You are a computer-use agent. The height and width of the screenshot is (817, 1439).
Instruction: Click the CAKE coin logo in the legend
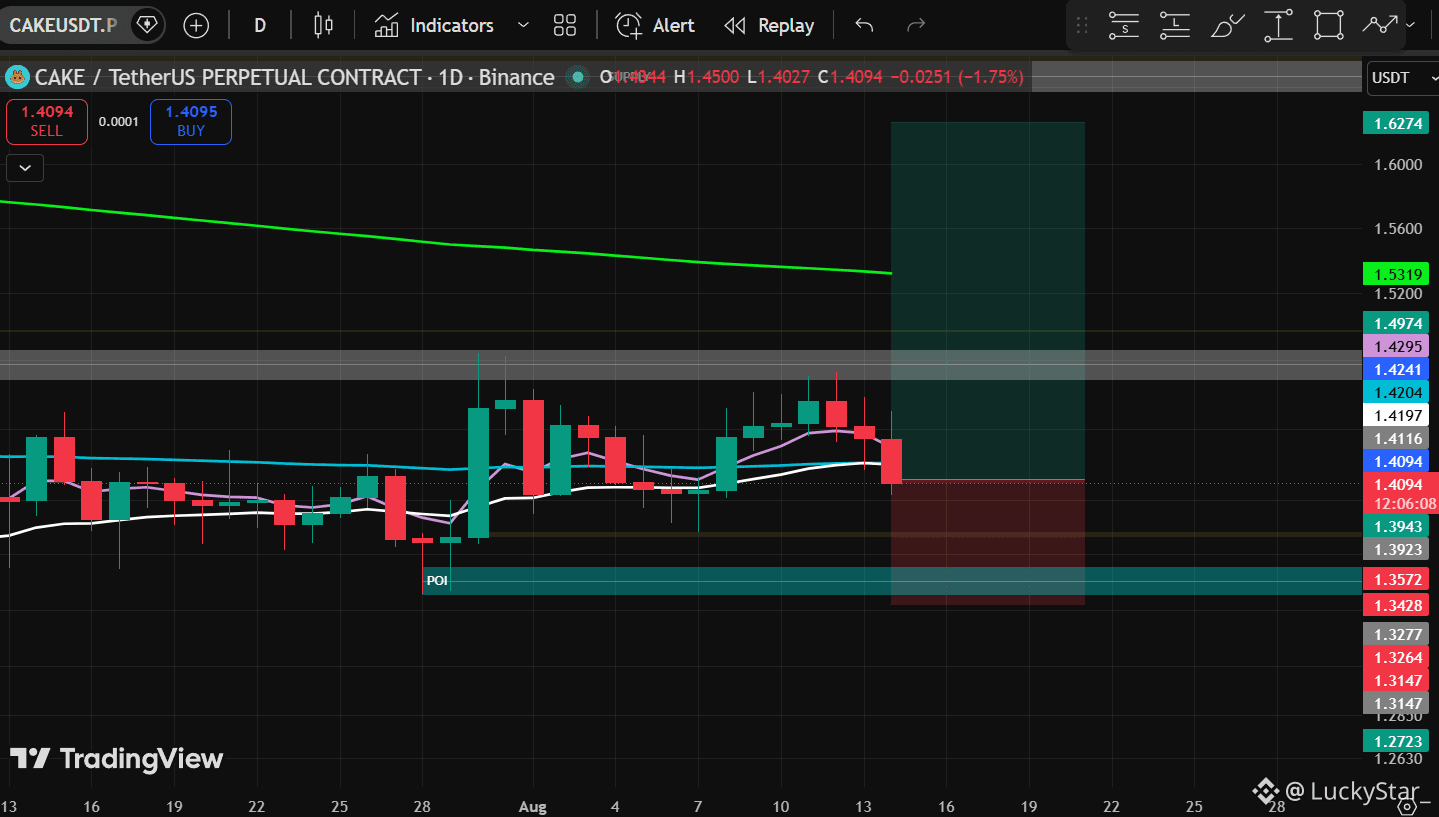17,77
